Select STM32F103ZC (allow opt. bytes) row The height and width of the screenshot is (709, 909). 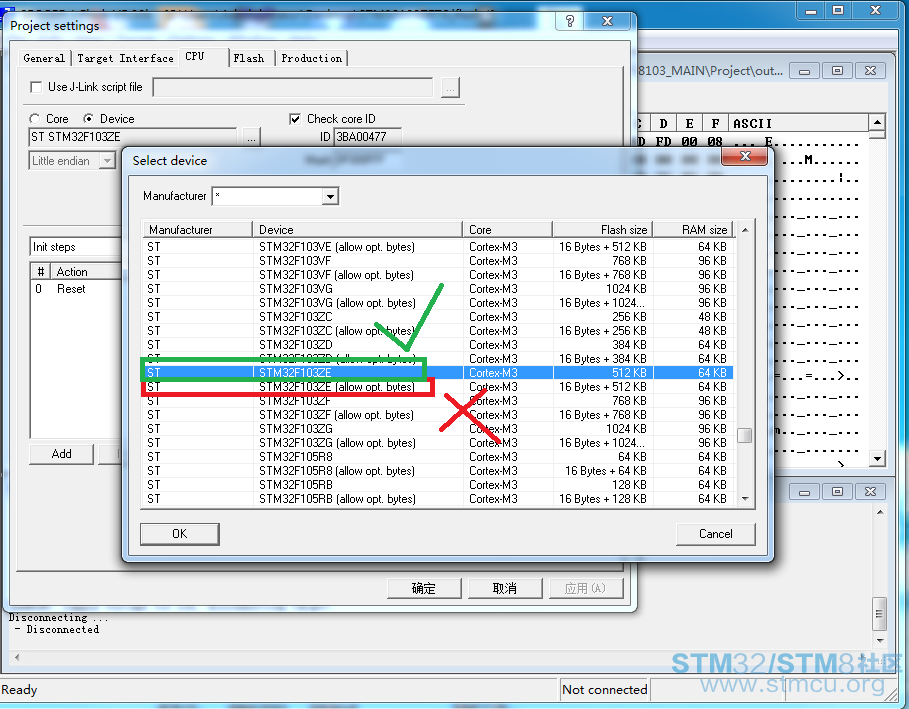[438, 331]
